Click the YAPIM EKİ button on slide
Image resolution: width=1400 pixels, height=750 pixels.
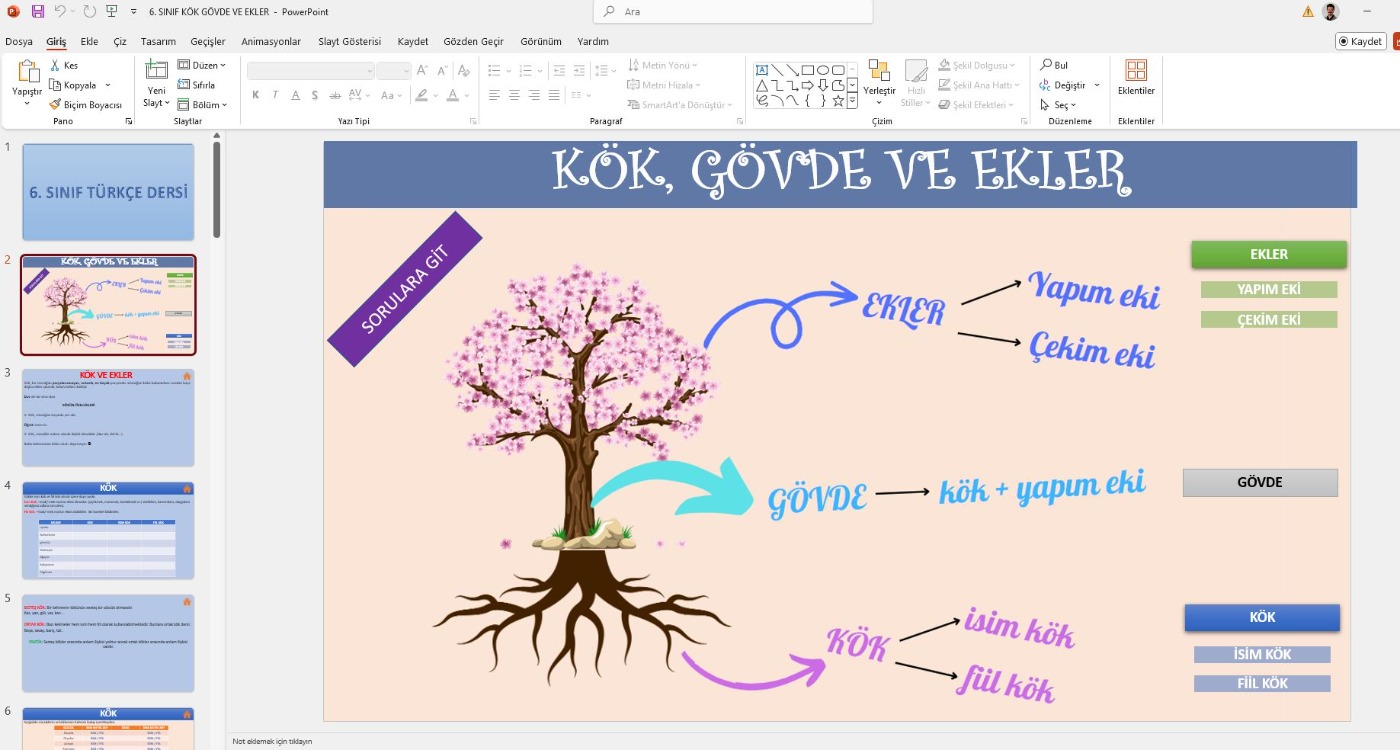[1269, 290]
